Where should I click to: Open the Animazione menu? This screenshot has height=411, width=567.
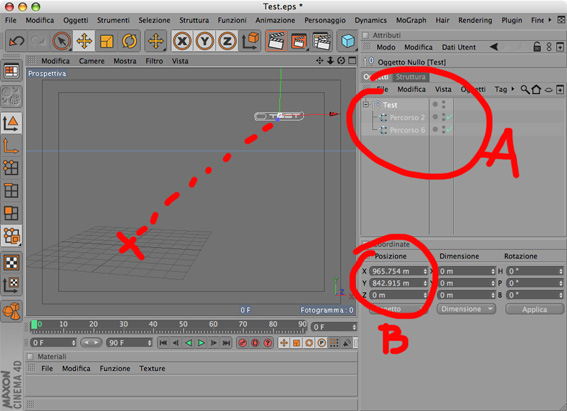point(275,20)
